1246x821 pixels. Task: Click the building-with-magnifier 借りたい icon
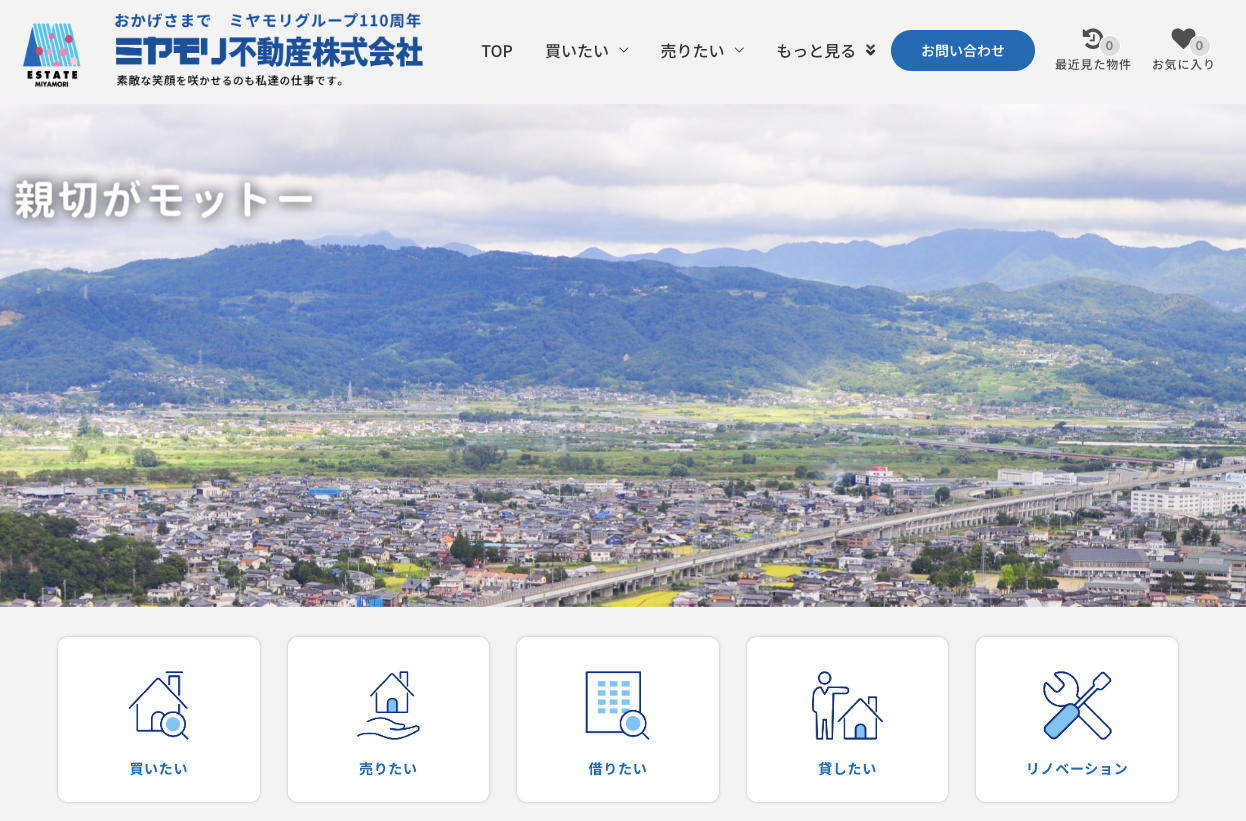tap(617, 705)
